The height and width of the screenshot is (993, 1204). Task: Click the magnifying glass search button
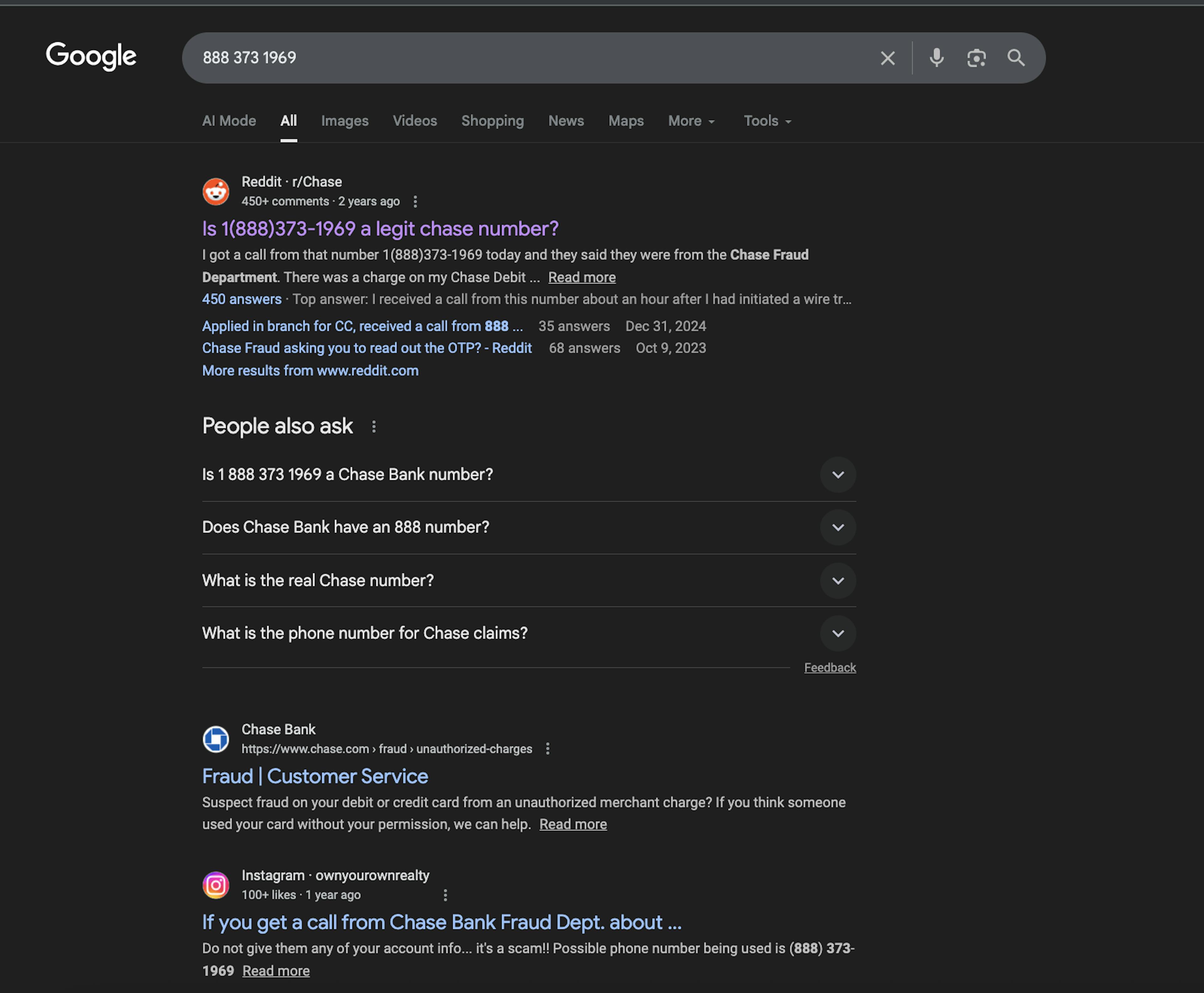coord(1016,58)
